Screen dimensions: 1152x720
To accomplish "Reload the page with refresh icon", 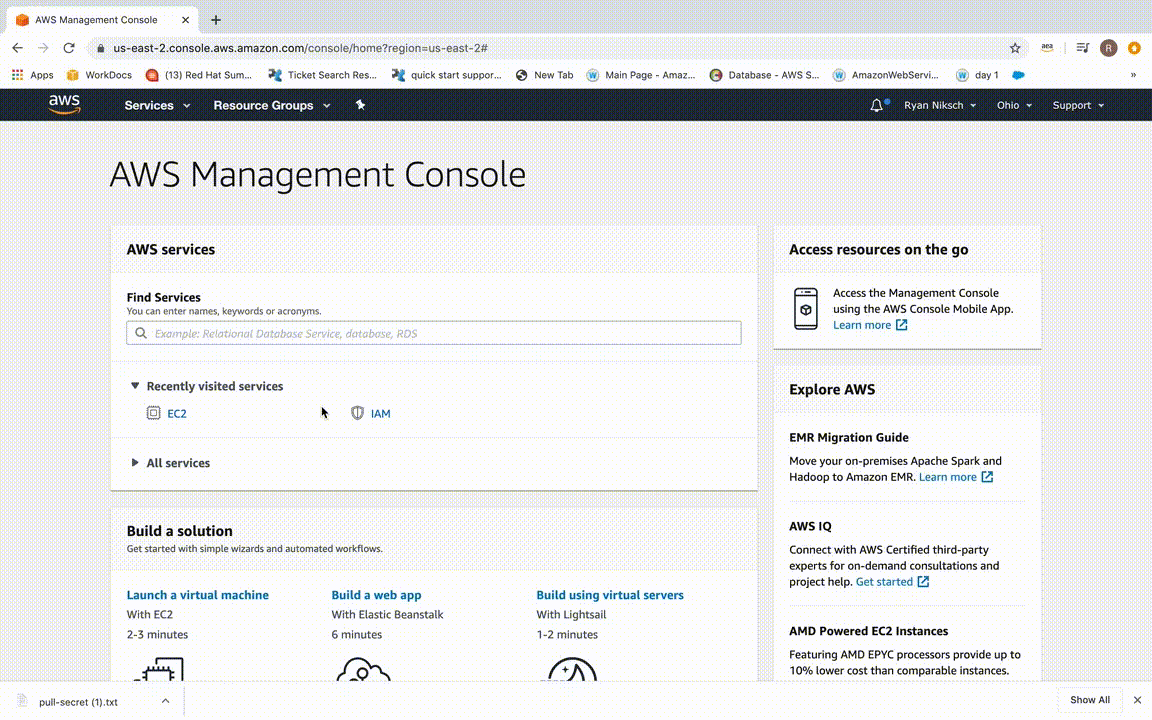I will 69,48.
